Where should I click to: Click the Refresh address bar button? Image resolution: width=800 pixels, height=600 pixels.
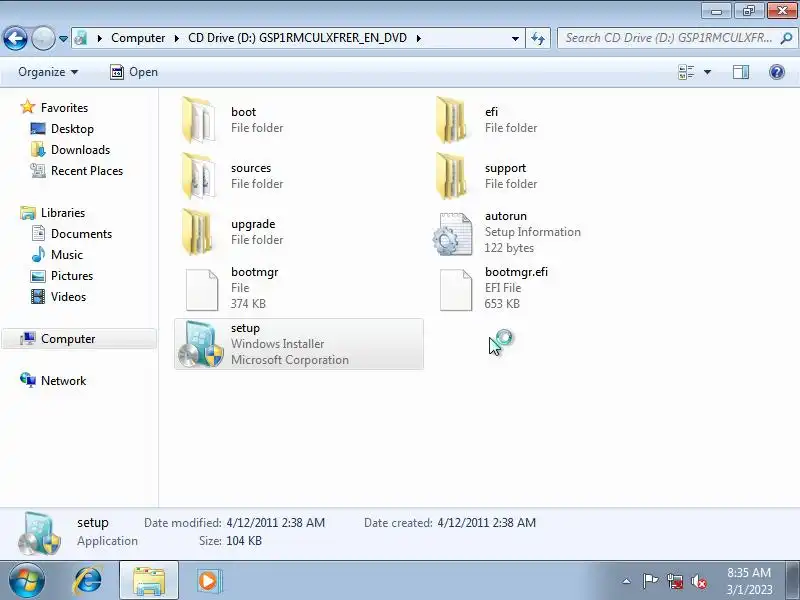(x=538, y=38)
